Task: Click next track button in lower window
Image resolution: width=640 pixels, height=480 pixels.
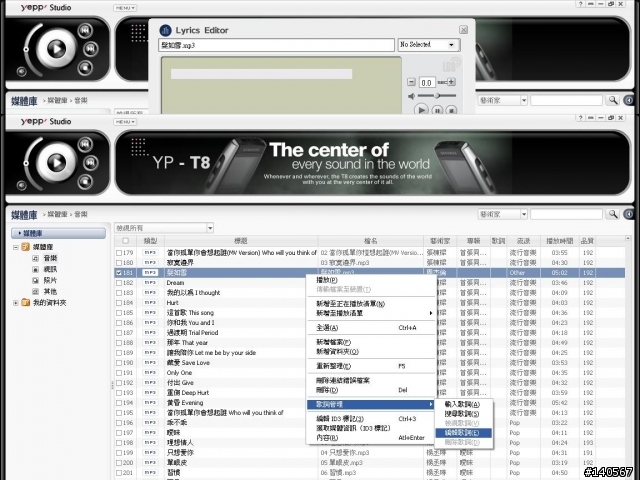Action: [91, 163]
